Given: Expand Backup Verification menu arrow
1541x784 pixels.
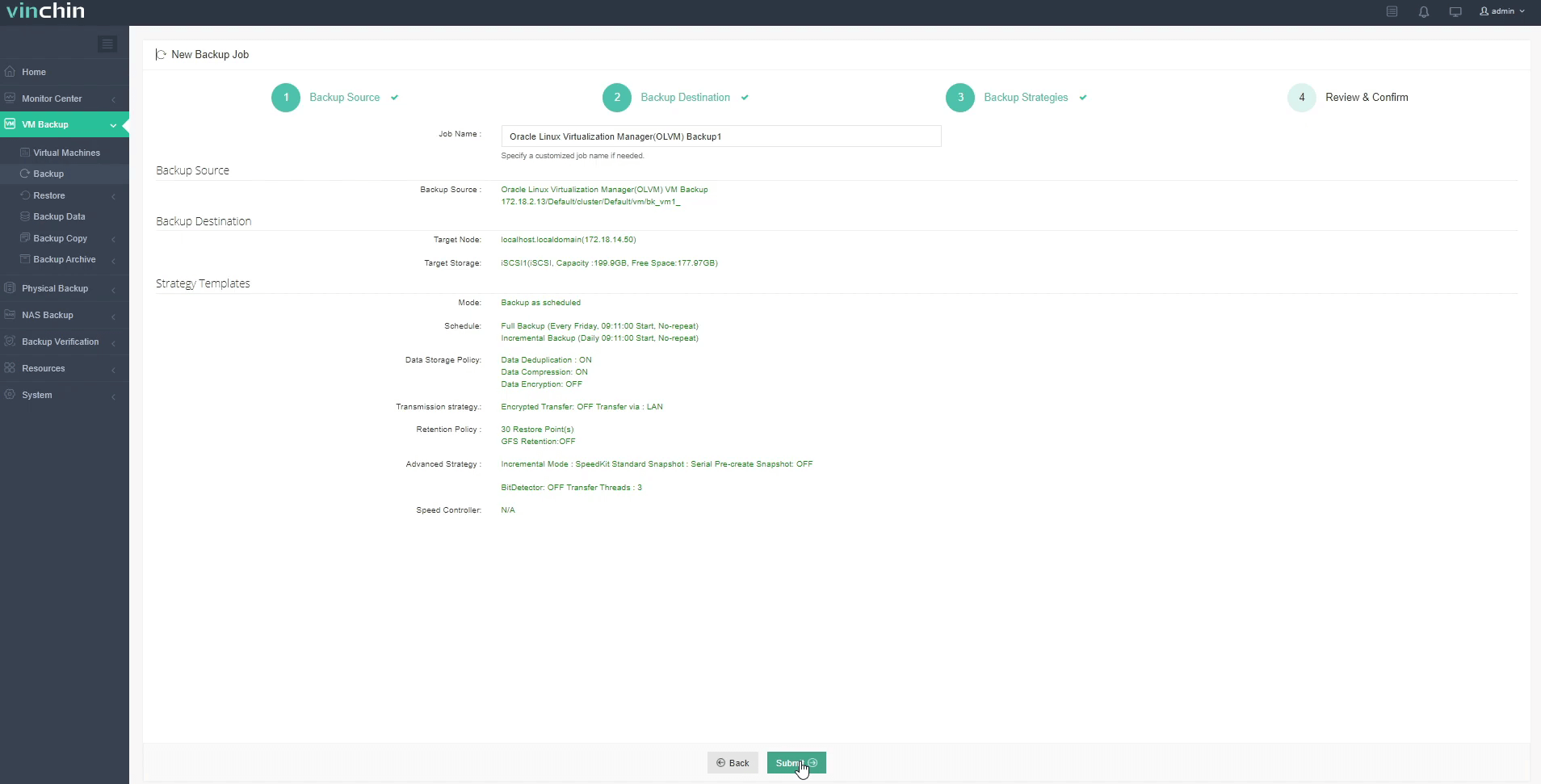Looking at the screenshot, I should click(114, 343).
